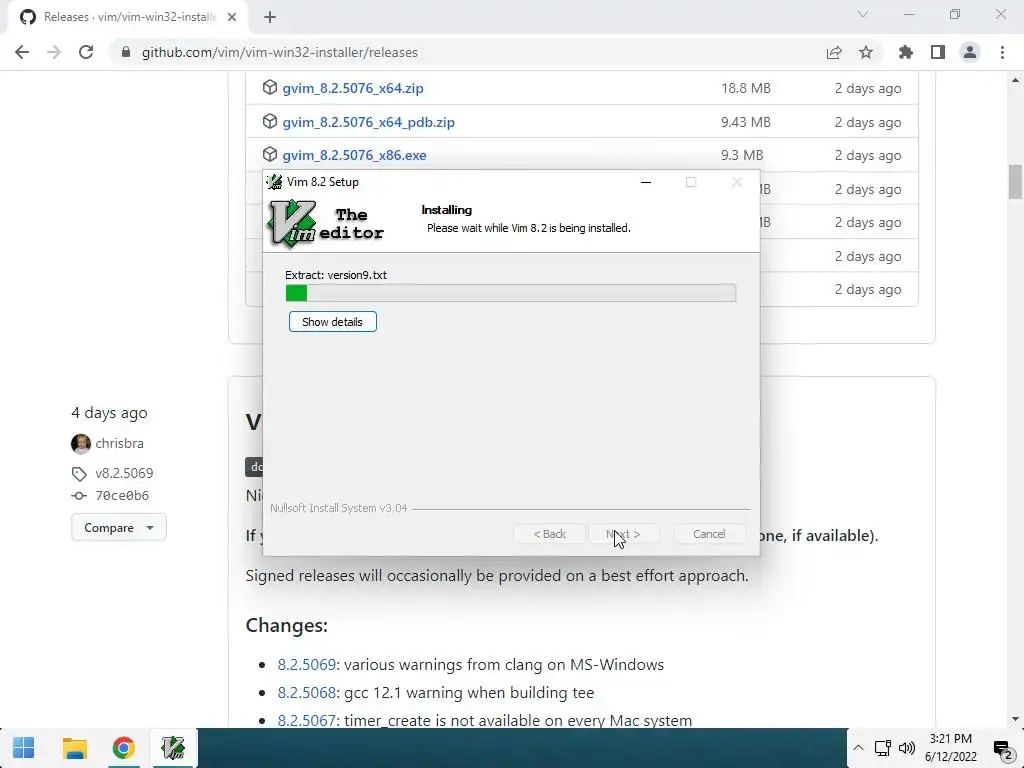Toggle the browser side panel

tap(938, 52)
